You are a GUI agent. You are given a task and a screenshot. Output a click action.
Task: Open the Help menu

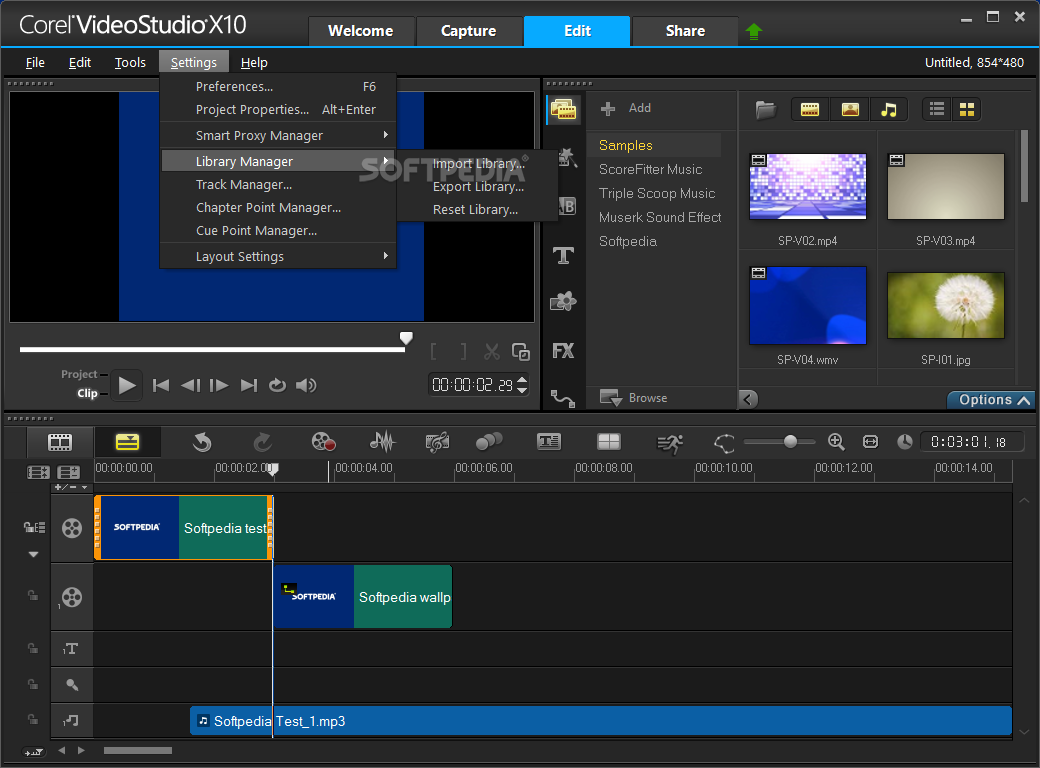click(x=254, y=62)
